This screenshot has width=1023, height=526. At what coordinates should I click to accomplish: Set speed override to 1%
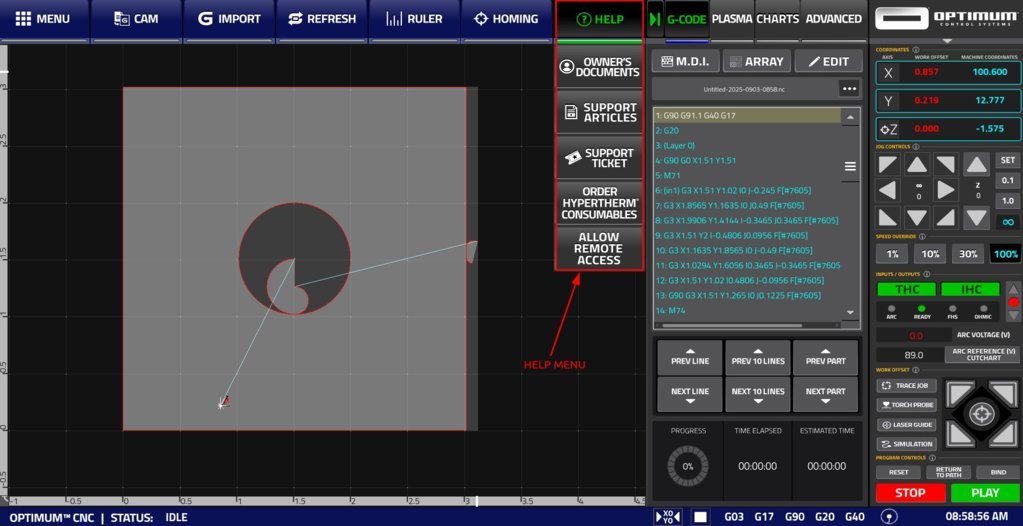[x=892, y=254]
